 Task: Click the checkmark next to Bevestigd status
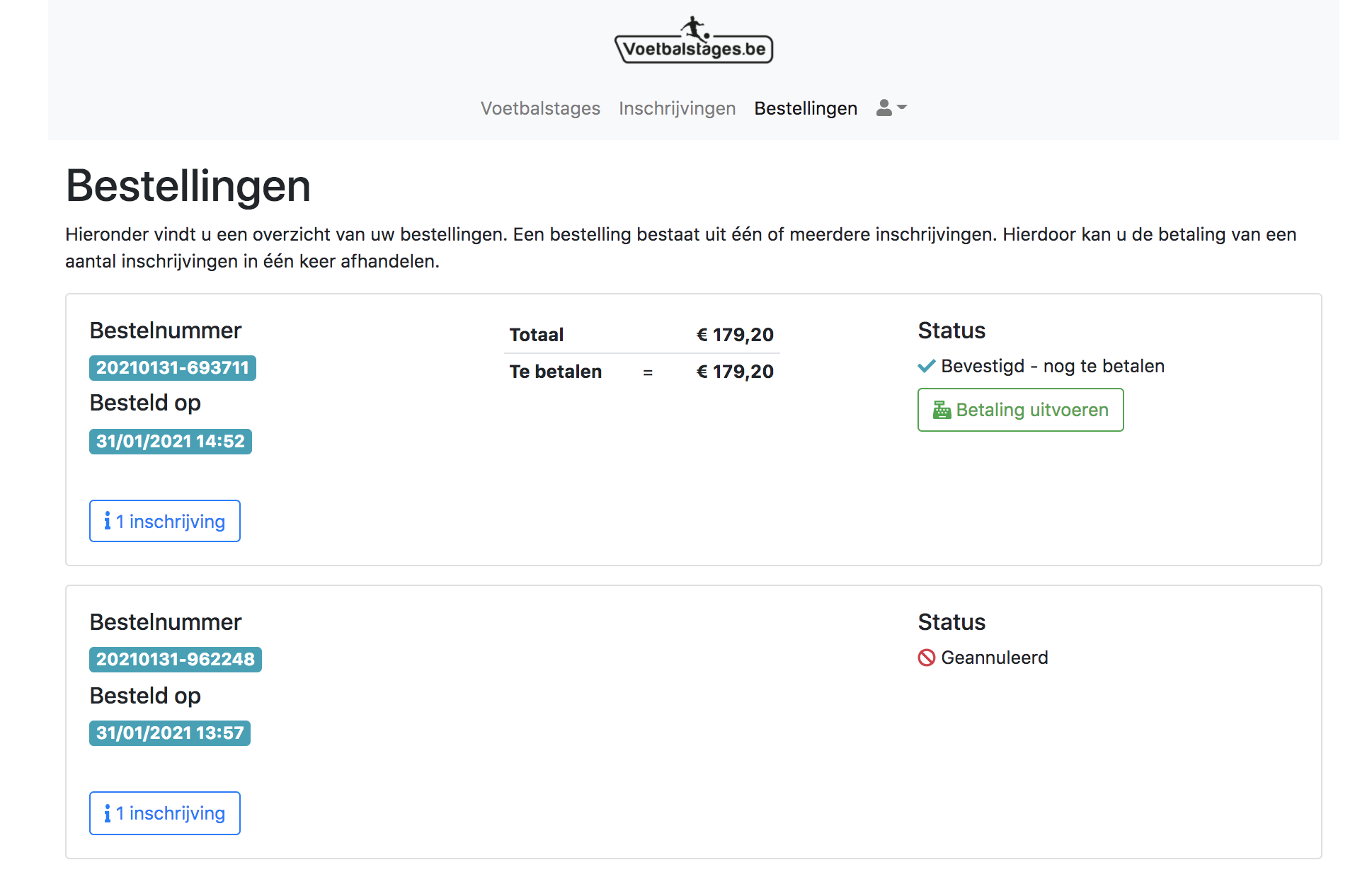925,366
